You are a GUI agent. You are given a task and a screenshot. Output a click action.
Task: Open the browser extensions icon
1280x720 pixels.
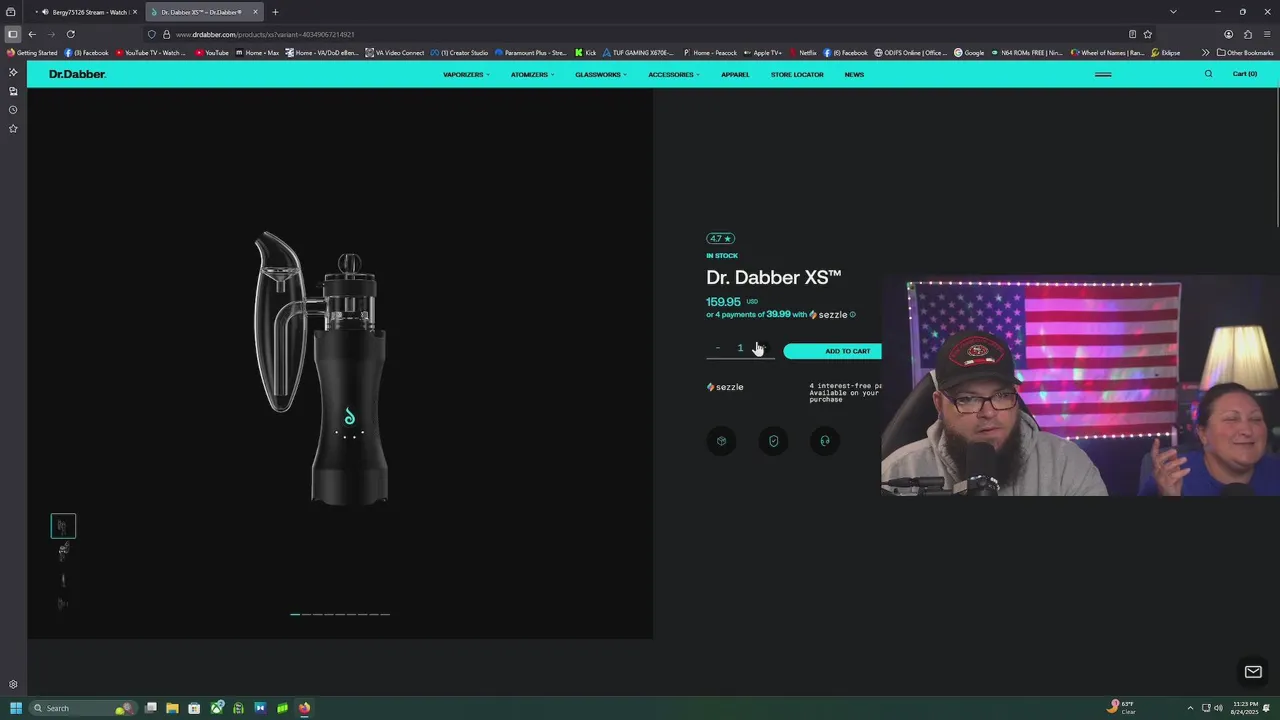click(1248, 34)
